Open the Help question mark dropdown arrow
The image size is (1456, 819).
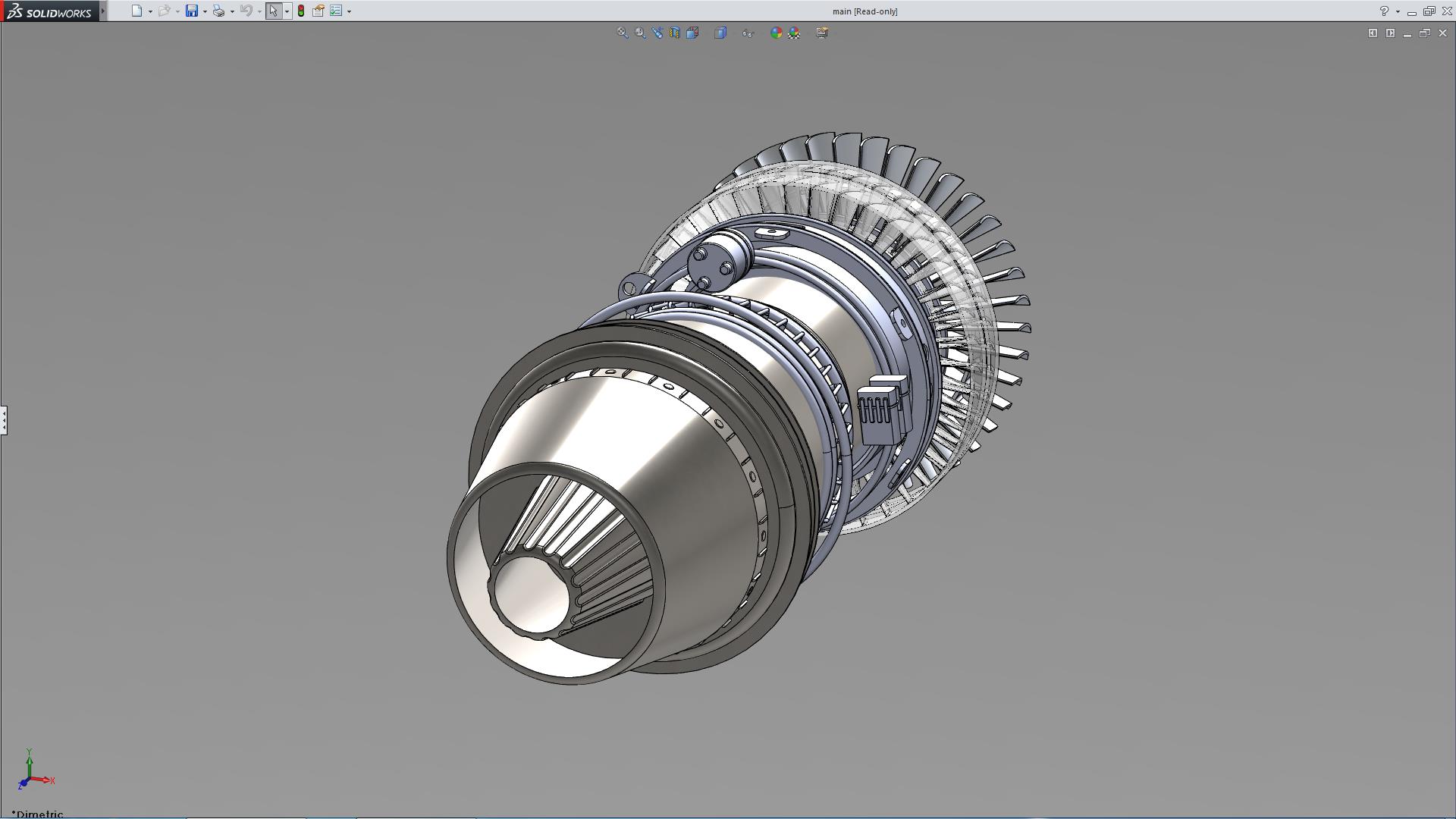point(1398,11)
